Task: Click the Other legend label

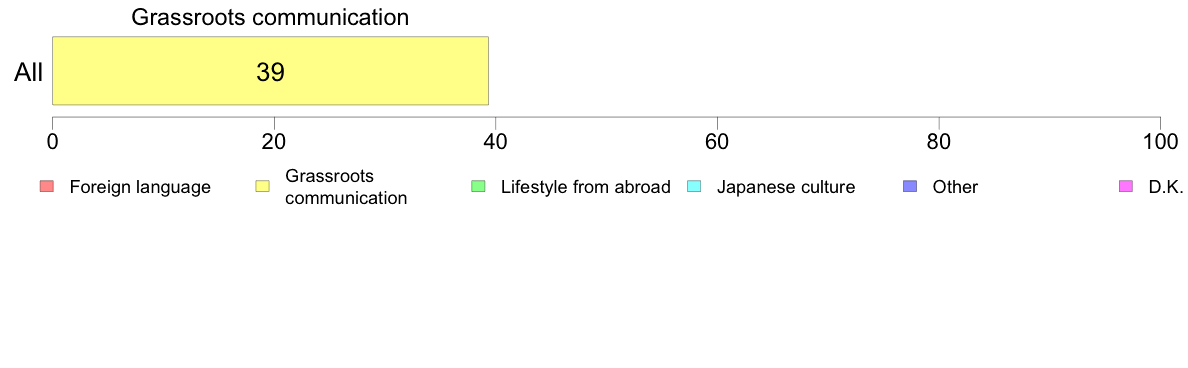Action: click(955, 187)
